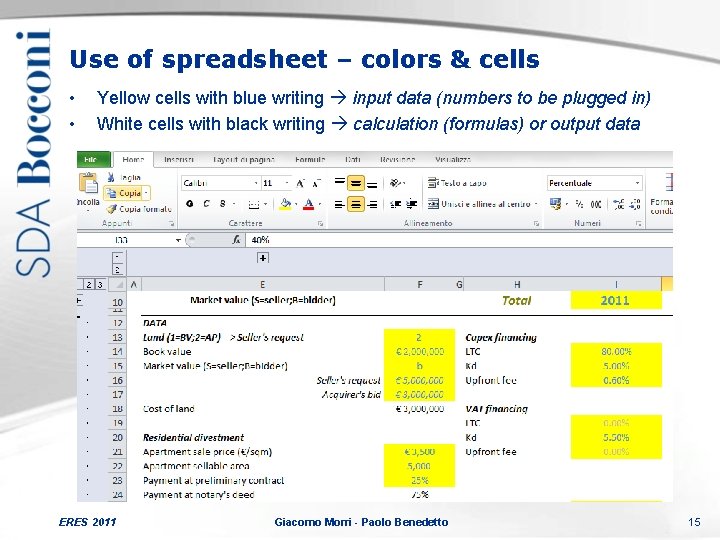This screenshot has height=540, width=720.
Task: Click outline level 2 button
Action: [x=89, y=285]
